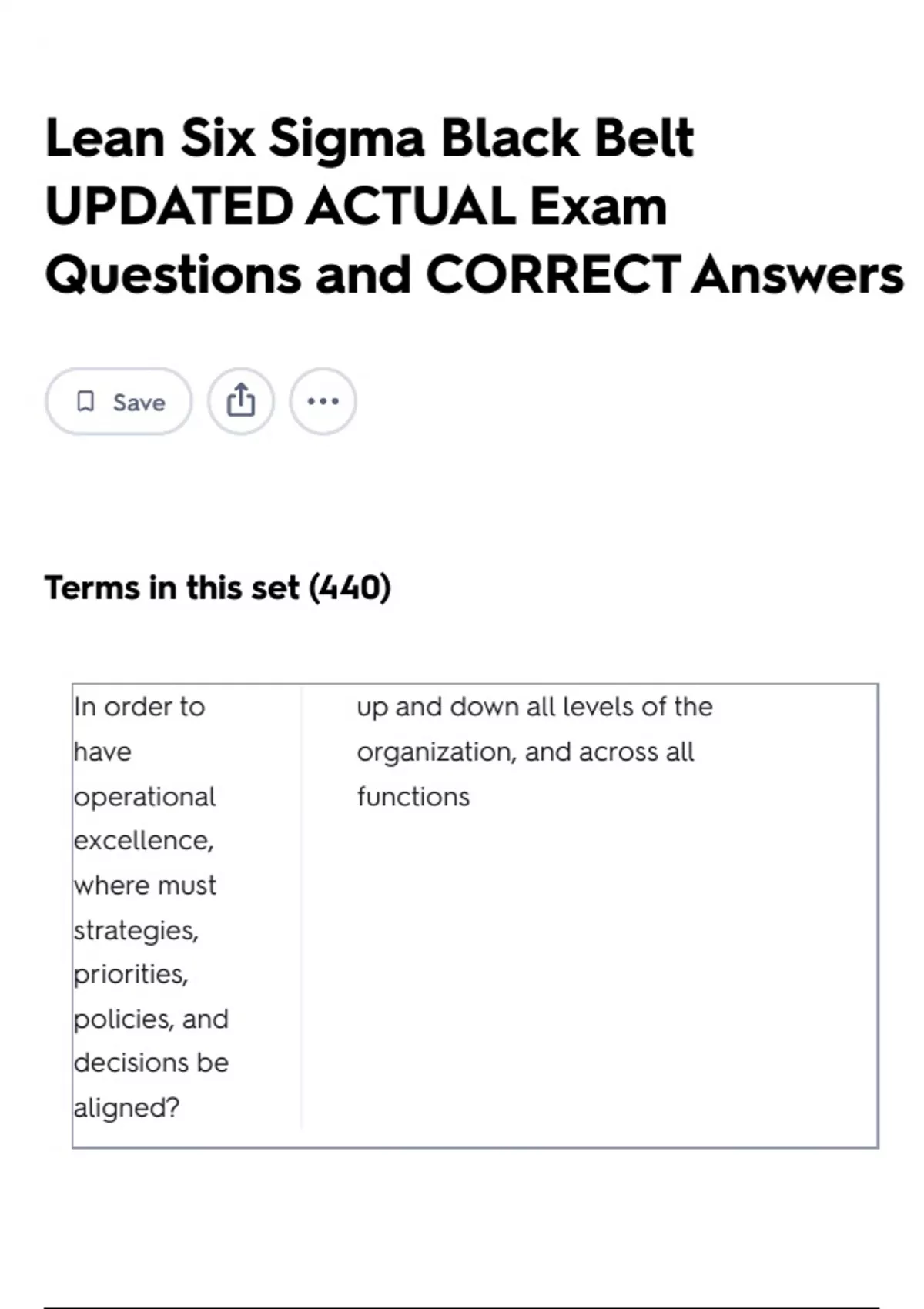Viewport: 924px width, 1309px height.
Task: Open the three-dot more options menu
Action: click(x=323, y=401)
